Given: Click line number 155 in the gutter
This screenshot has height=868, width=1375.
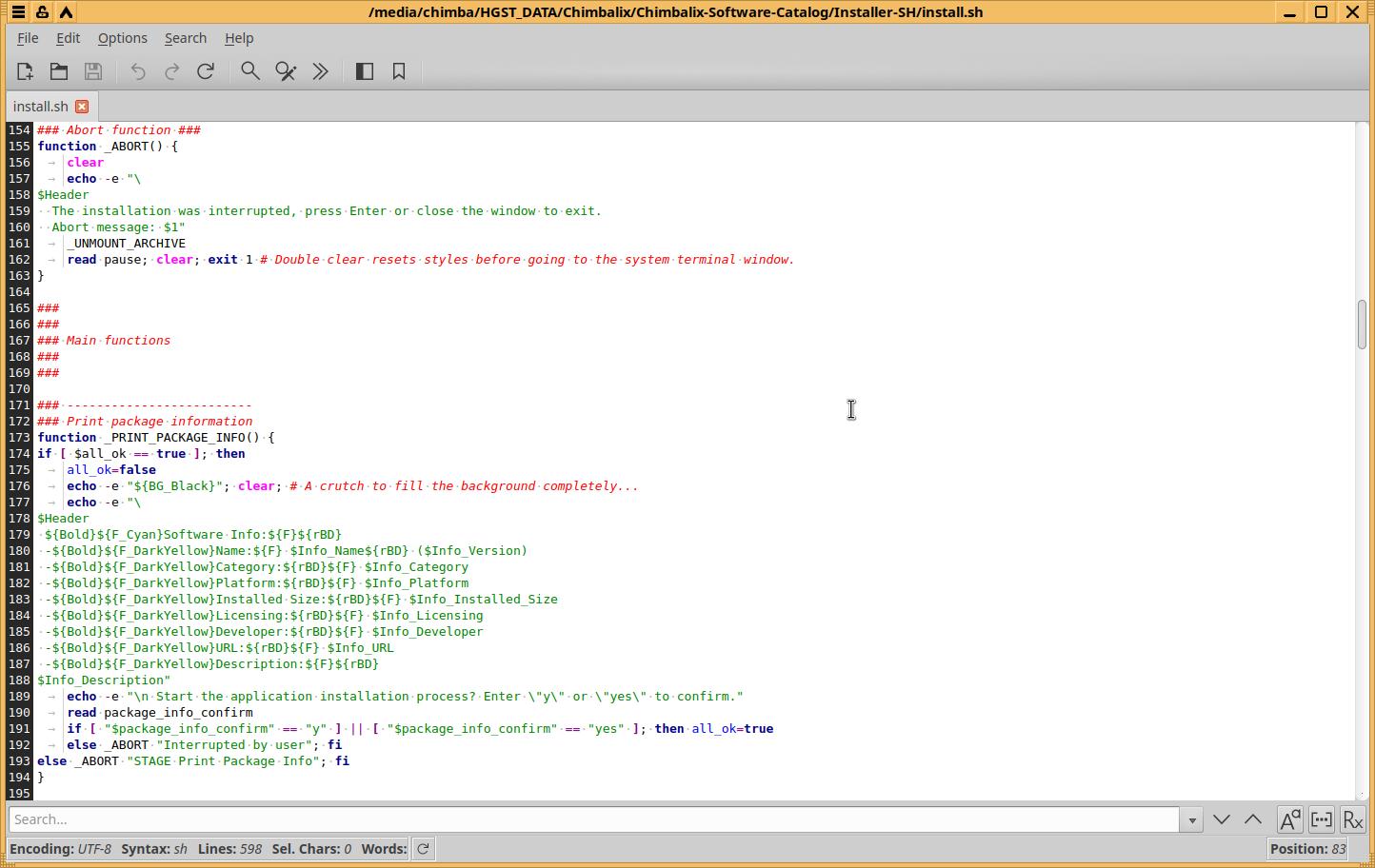Looking at the screenshot, I should (x=19, y=147).
